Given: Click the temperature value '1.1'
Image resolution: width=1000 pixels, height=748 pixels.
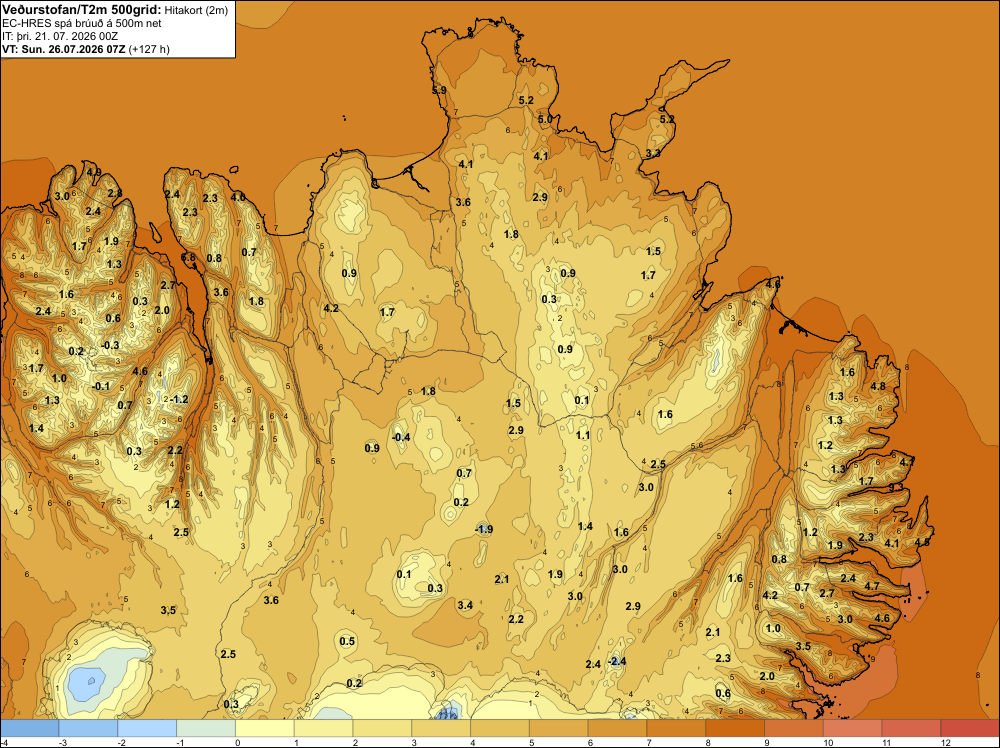Looking at the screenshot, I should pyautogui.click(x=583, y=435).
